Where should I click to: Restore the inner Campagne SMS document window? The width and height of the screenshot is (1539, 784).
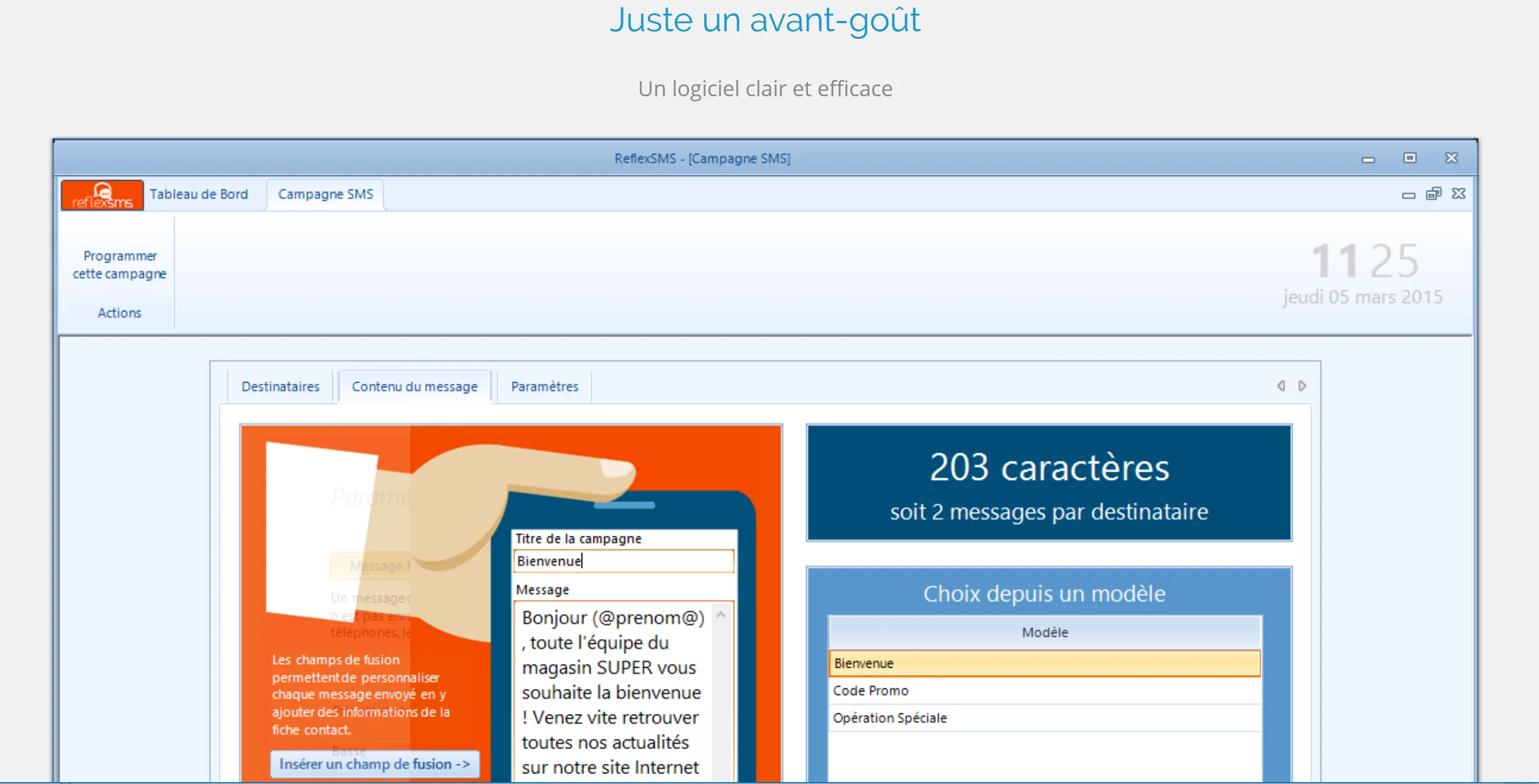tap(1433, 194)
